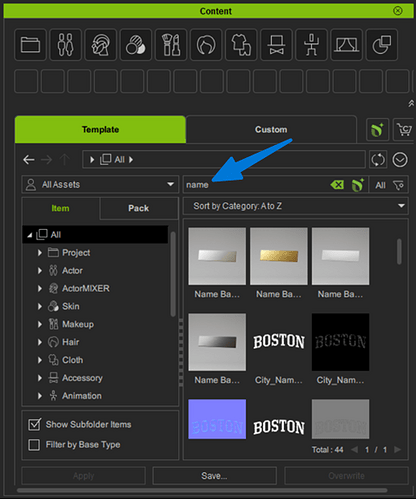416x500 pixels.
Task: Go up one folder level
Action: tap(65, 160)
